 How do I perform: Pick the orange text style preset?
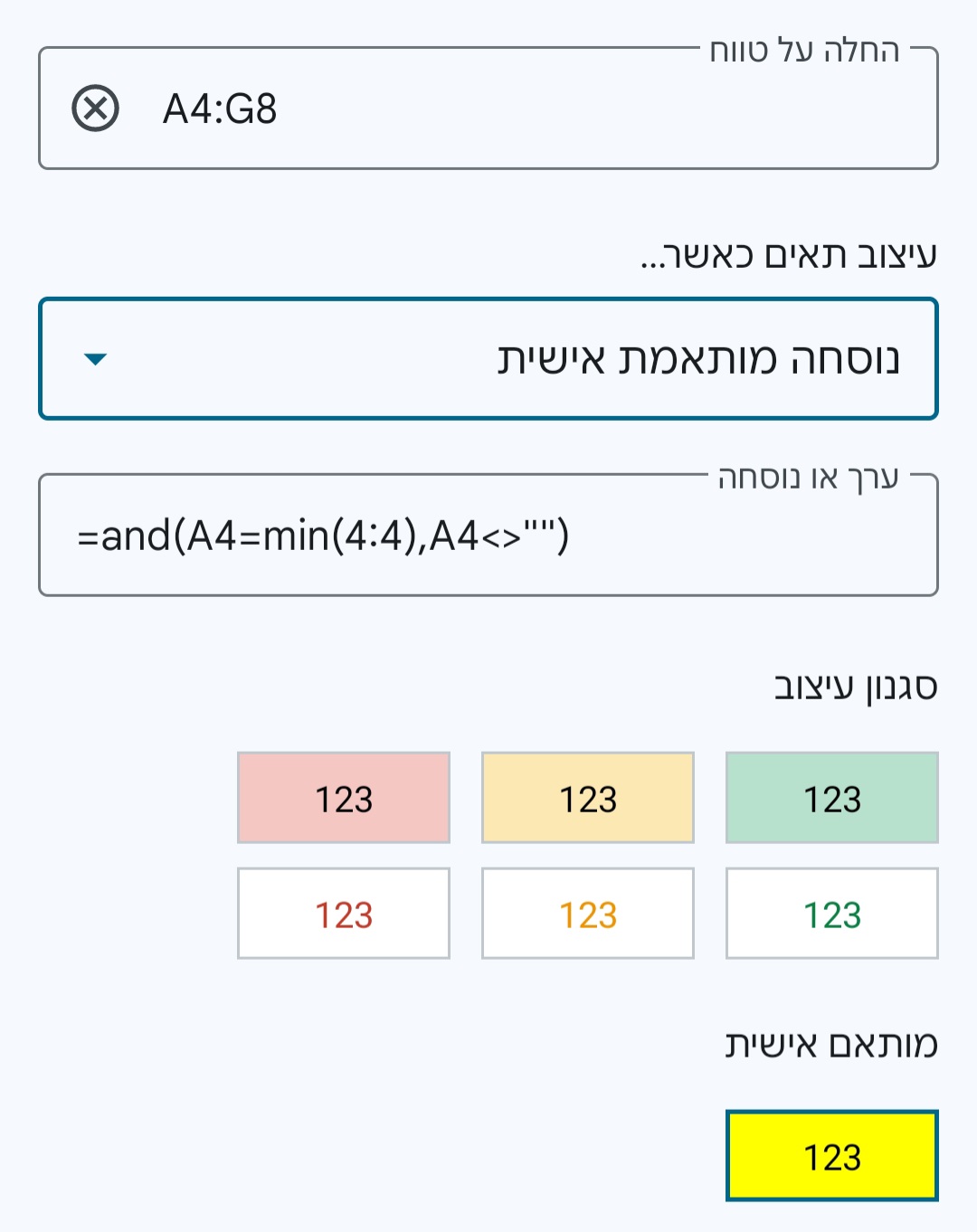(x=587, y=912)
